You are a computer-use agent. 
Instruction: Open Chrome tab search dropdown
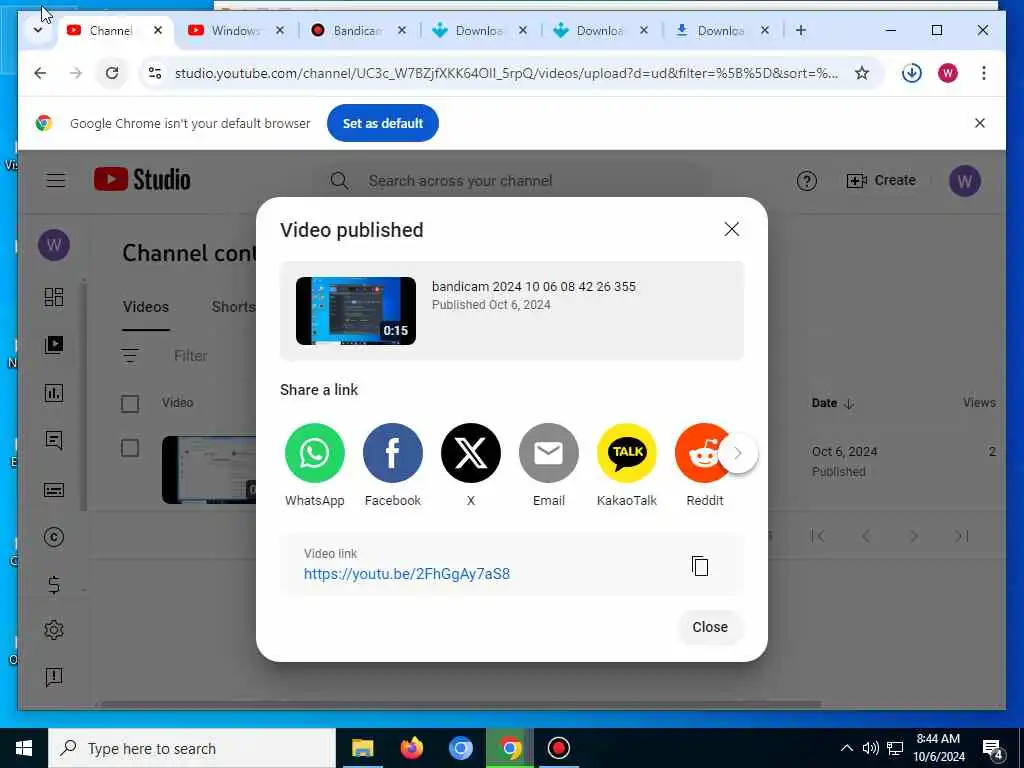[x=38, y=30]
